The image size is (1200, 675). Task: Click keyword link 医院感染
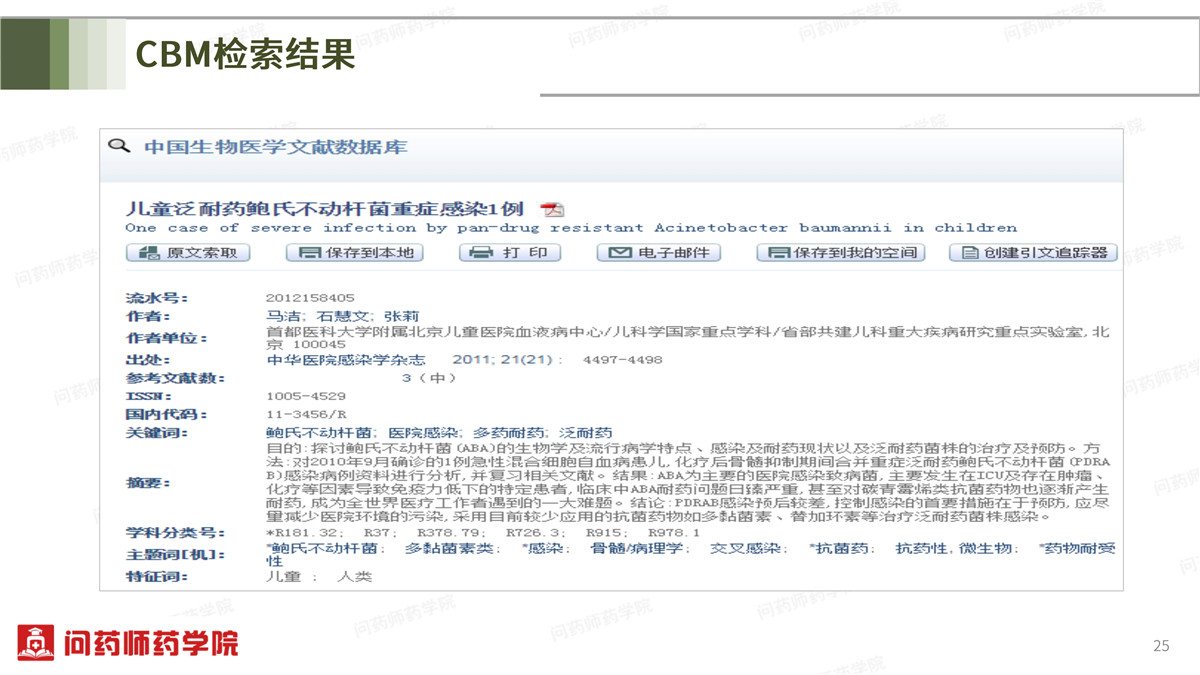pos(424,433)
